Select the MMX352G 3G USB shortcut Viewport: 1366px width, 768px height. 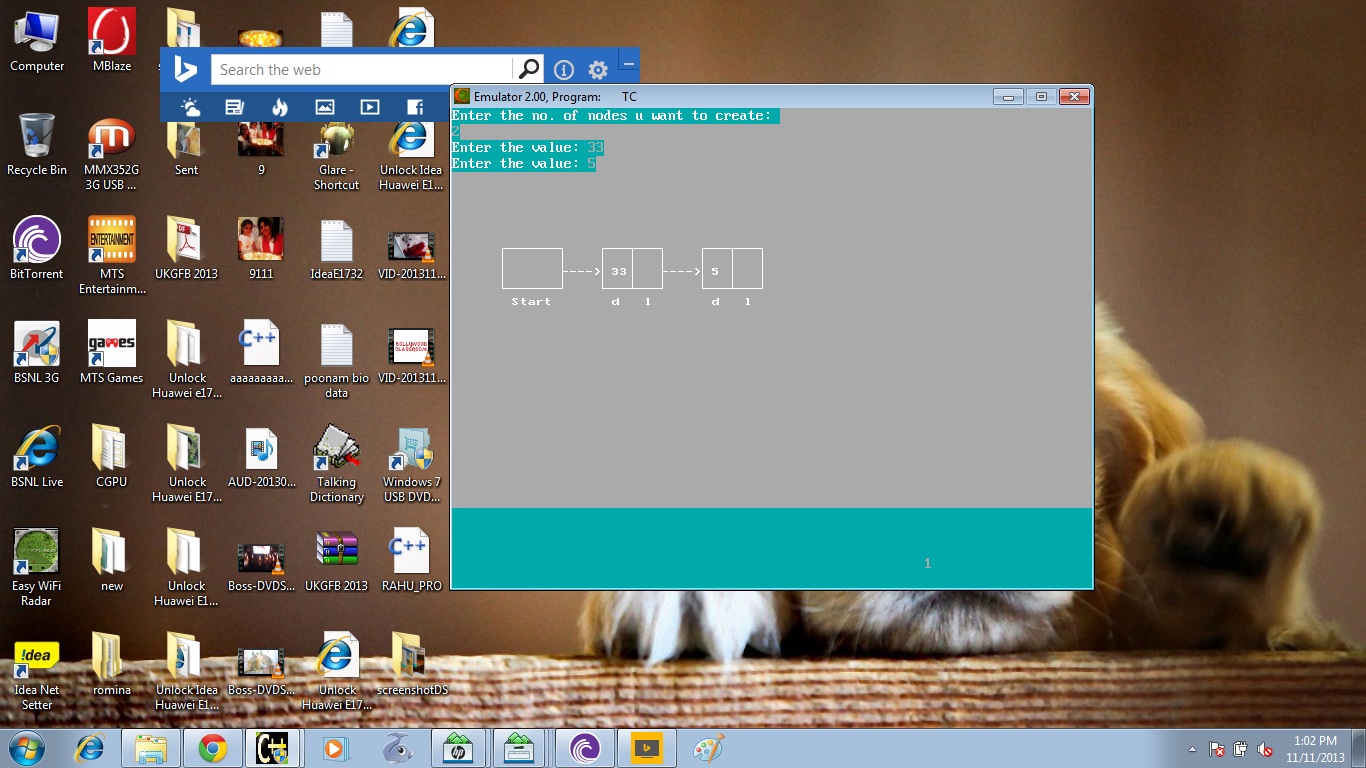click(112, 153)
